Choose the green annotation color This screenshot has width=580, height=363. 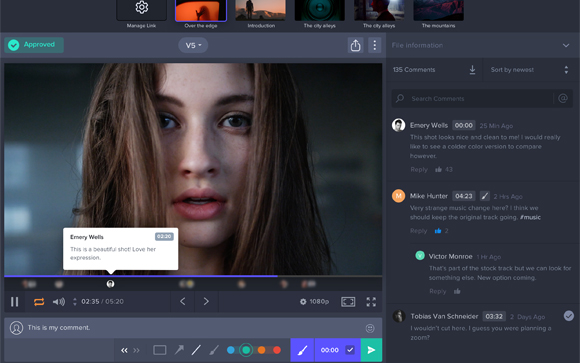(246, 350)
